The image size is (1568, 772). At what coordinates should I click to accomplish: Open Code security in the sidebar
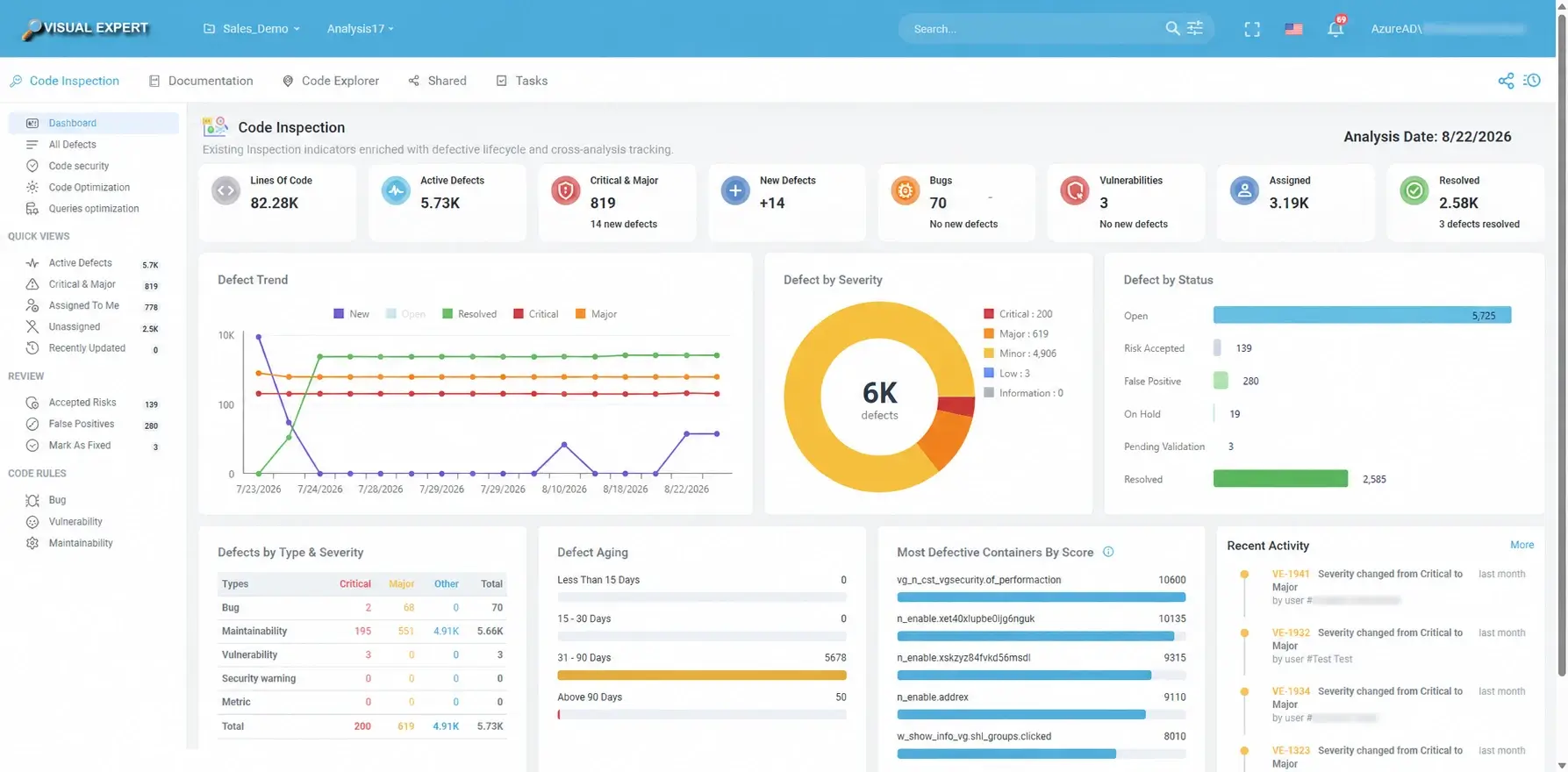pos(79,166)
